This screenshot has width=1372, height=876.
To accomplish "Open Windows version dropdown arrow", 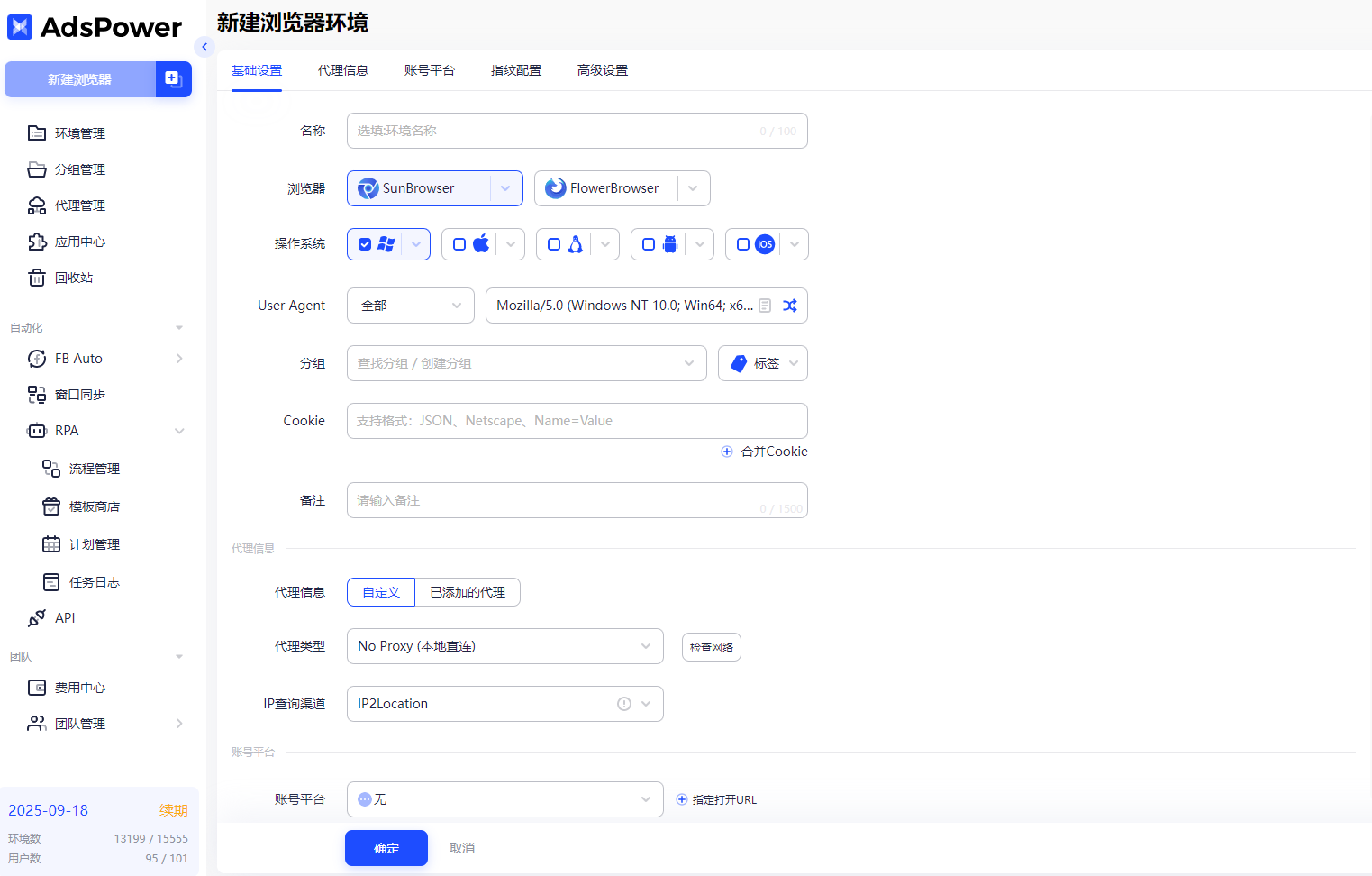I will pos(416,244).
